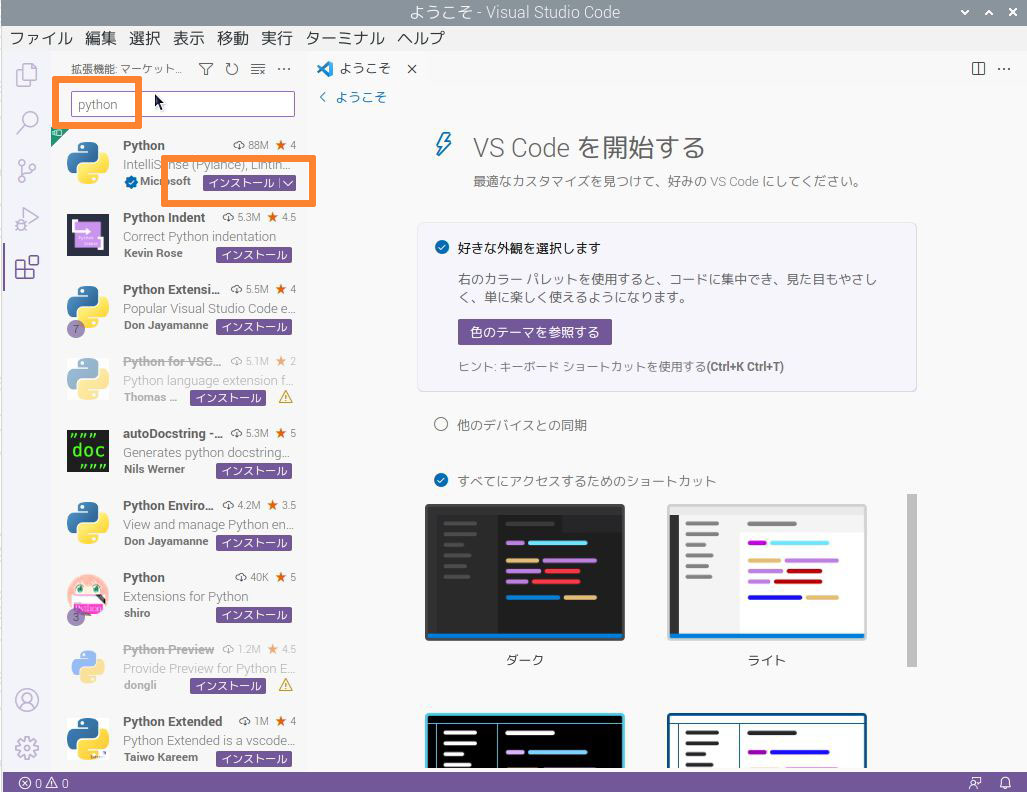Uncheck 好きな外観を選択します

441,247
